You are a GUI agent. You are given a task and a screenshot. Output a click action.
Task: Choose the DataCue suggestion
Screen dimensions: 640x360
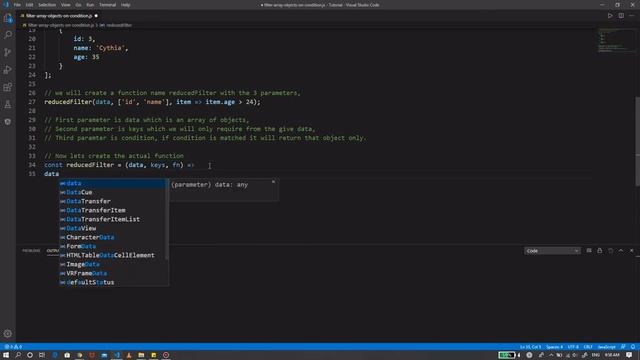click(113, 192)
